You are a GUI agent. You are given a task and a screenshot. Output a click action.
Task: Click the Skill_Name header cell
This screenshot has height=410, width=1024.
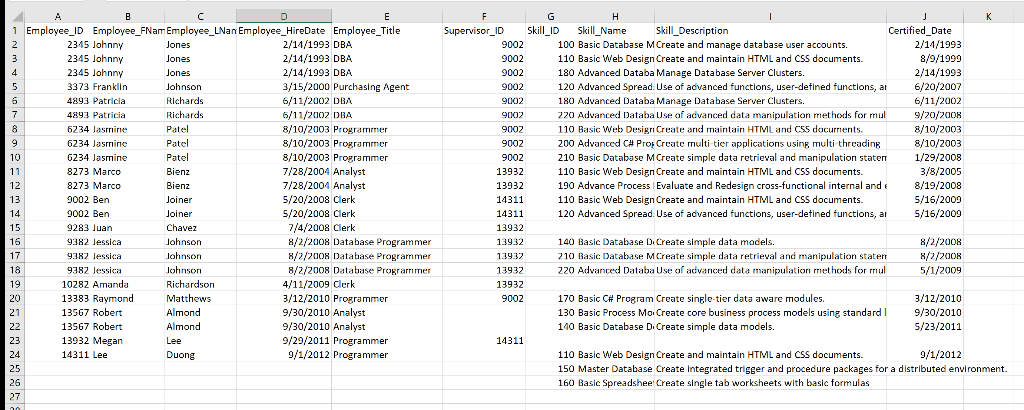pos(615,31)
